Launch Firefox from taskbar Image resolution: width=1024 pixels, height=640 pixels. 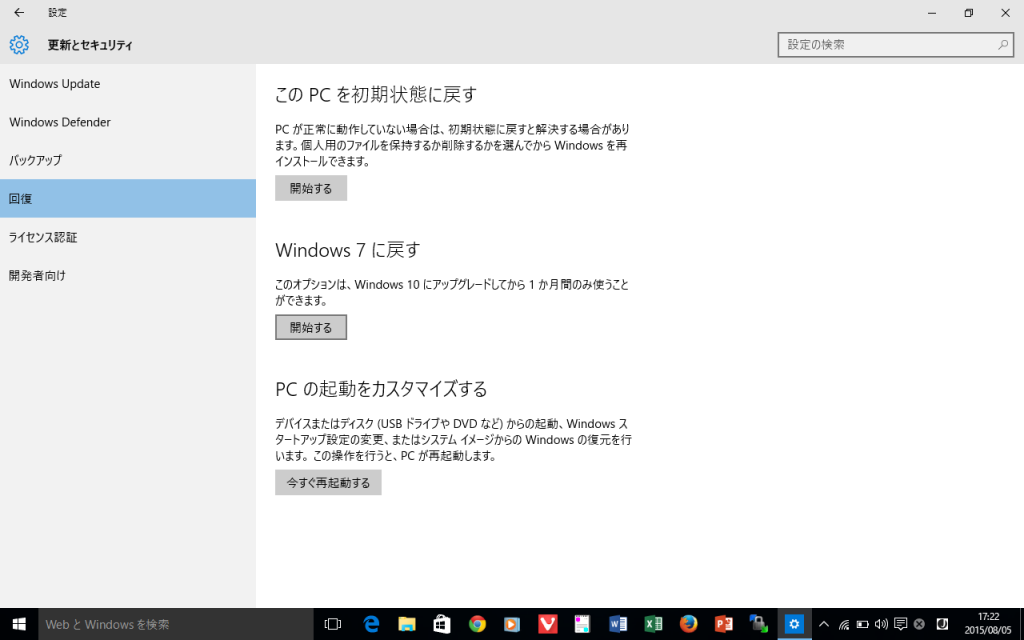tap(688, 624)
